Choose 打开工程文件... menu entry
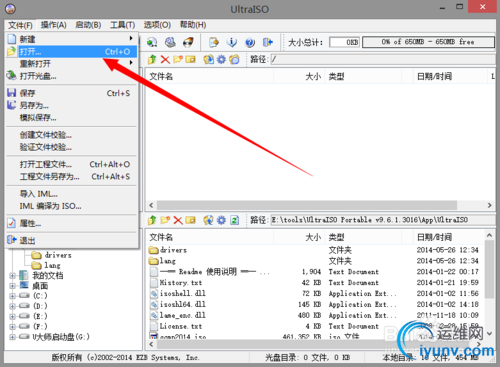 coord(71,164)
